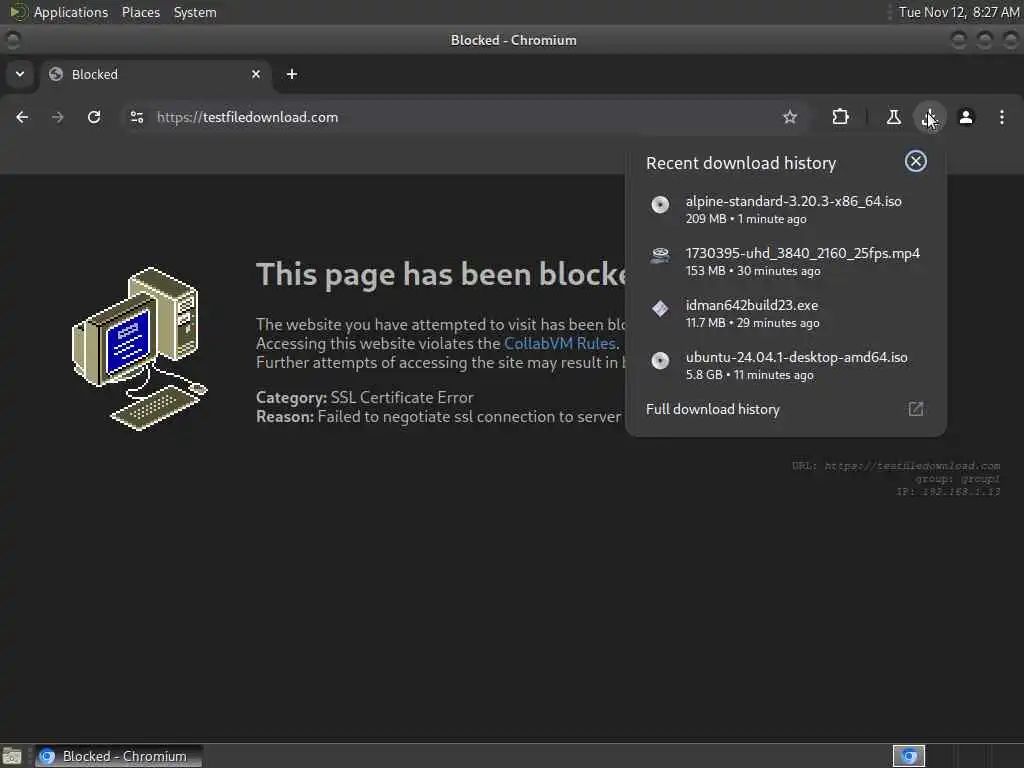Open alpine-standard-3.20.3-x86_64.iso download

pyautogui.click(x=786, y=209)
